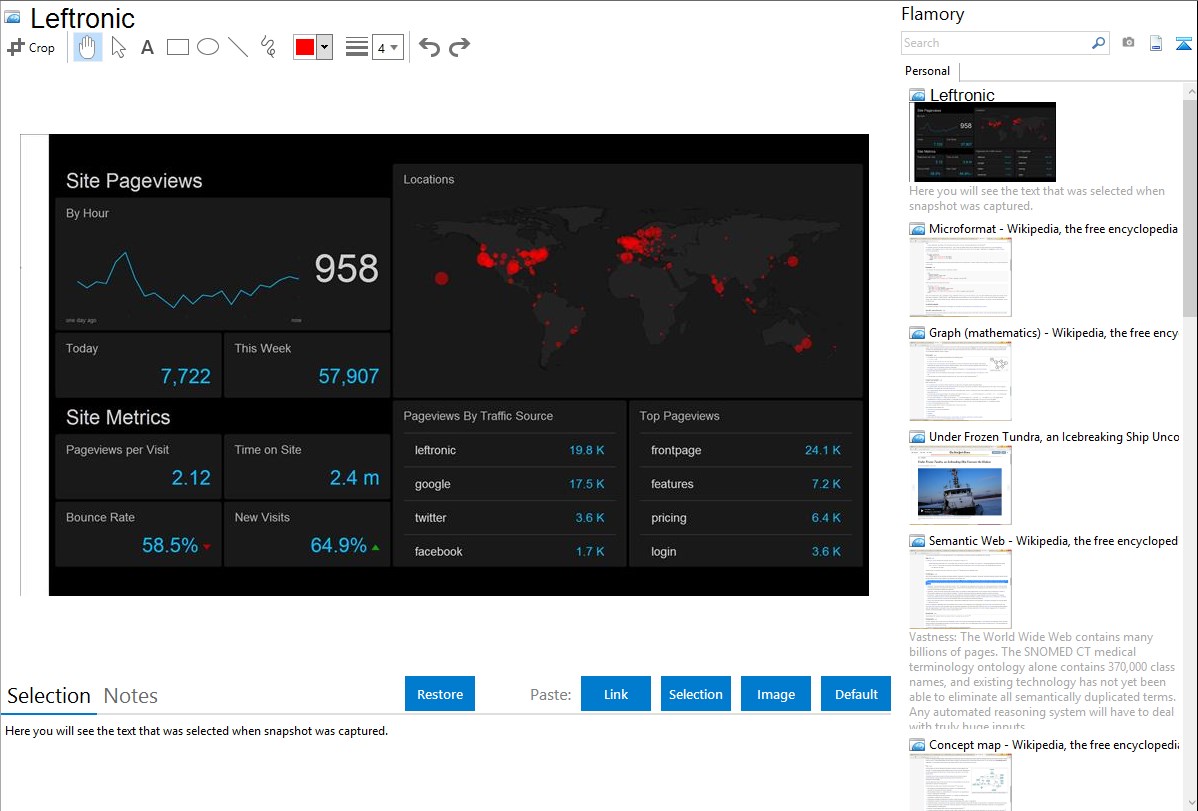Viewport: 1198px width, 811px height.
Task: Open the color picker dropdown arrow
Action: click(x=325, y=47)
